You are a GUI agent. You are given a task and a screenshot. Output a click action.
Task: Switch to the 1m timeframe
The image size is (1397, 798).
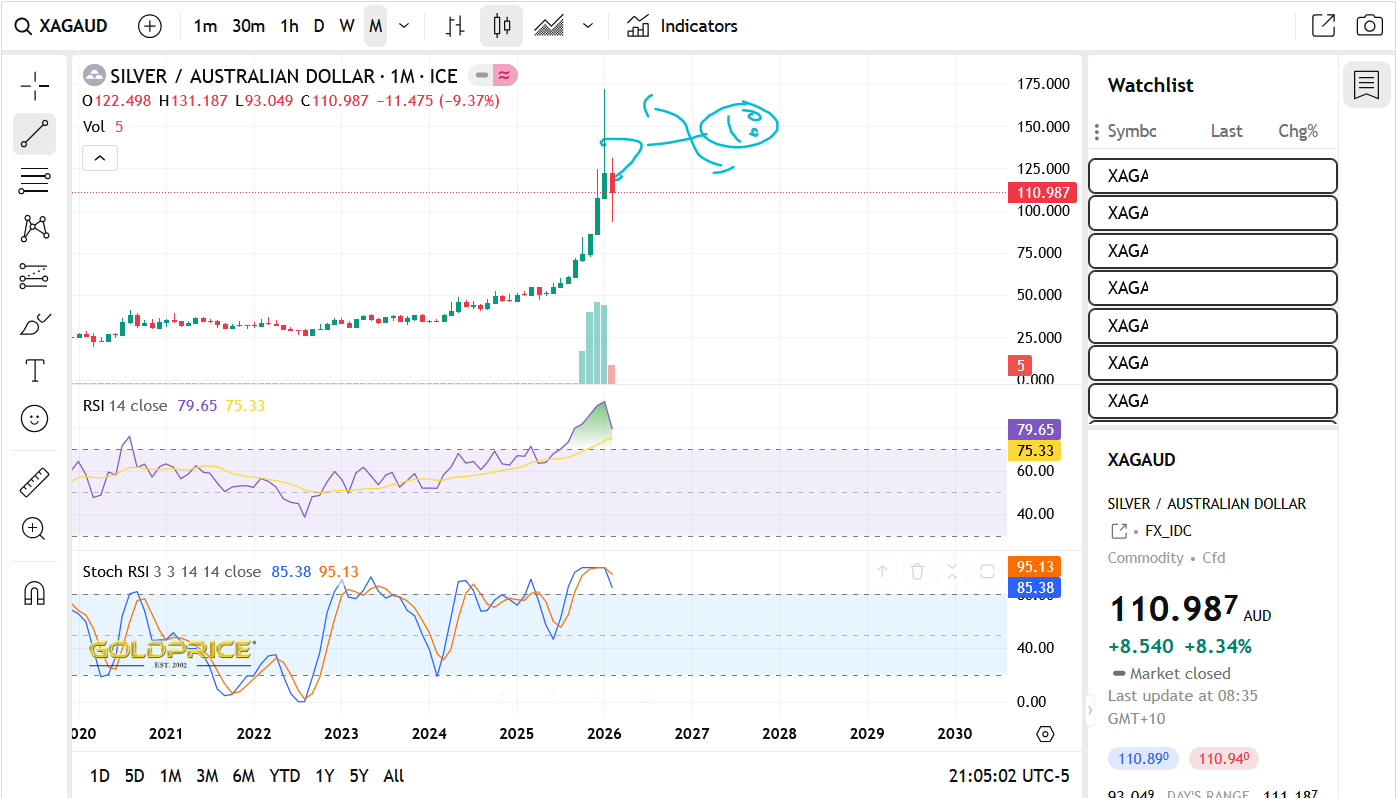[x=205, y=26]
